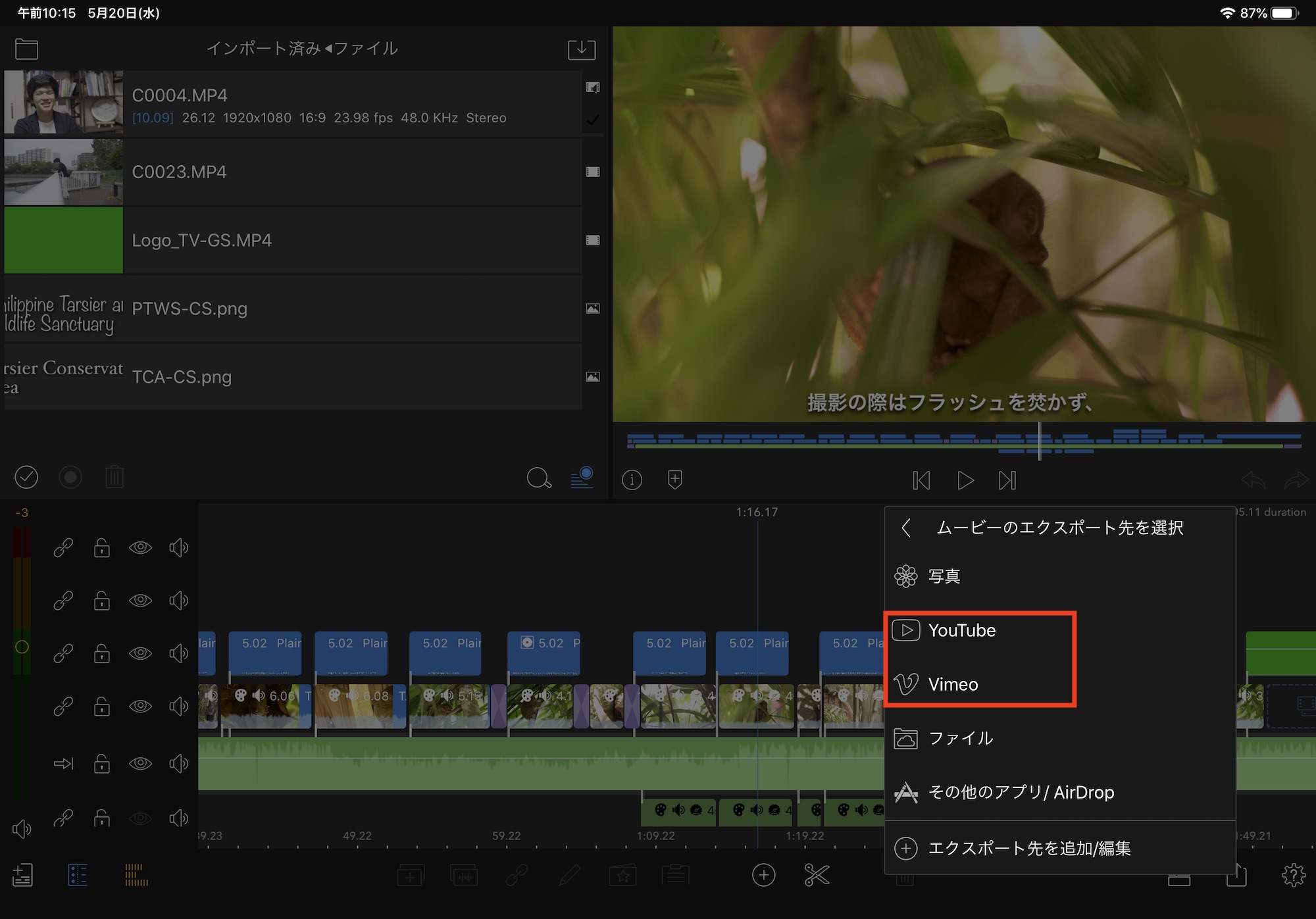
Task: Open settings gear with question mark
Action: click(x=1293, y=875)
